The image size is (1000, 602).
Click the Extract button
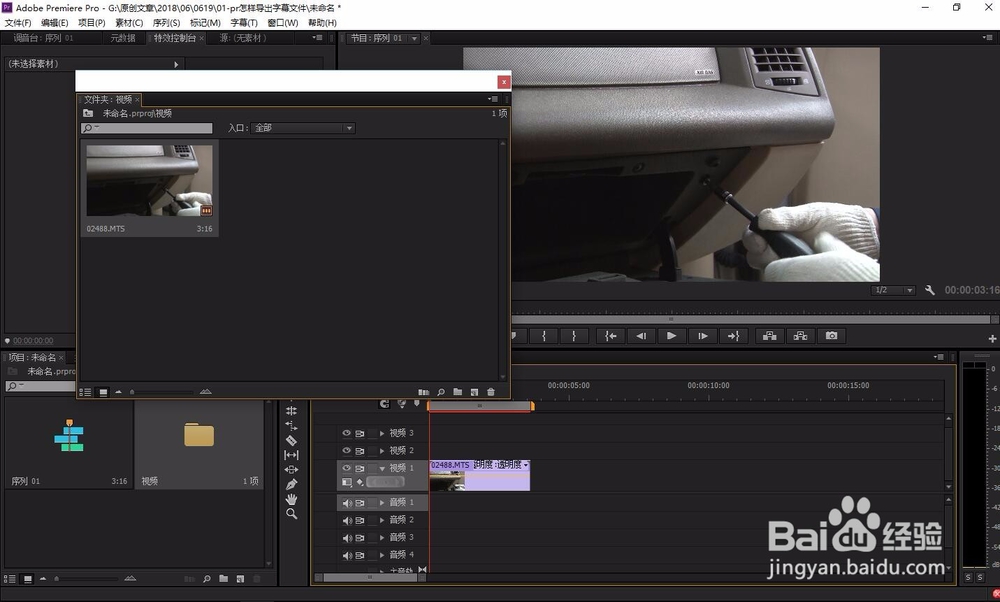click(x=800, y=336)
